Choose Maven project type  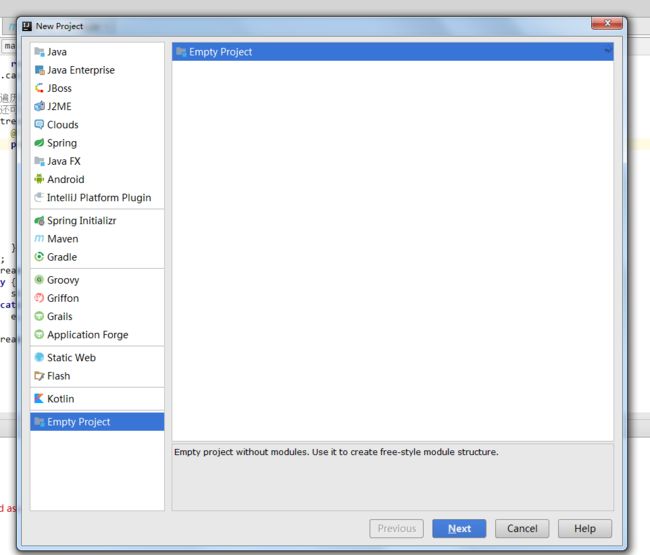click(x=97, y=239)
